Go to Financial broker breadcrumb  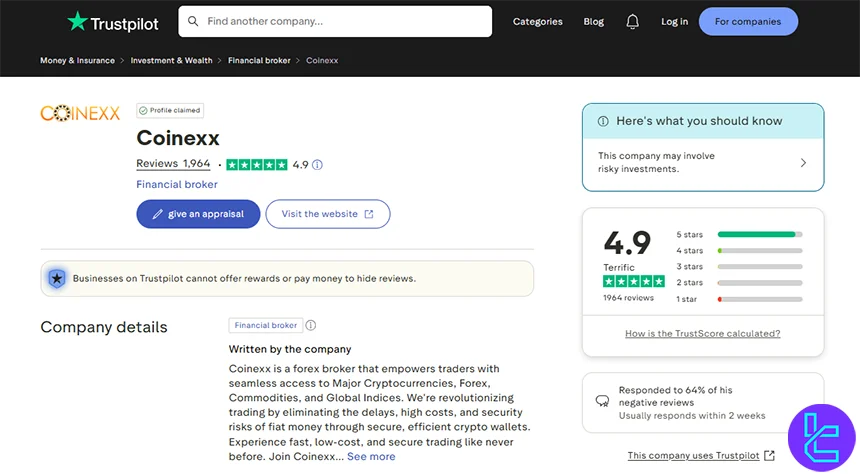[259, 60]
